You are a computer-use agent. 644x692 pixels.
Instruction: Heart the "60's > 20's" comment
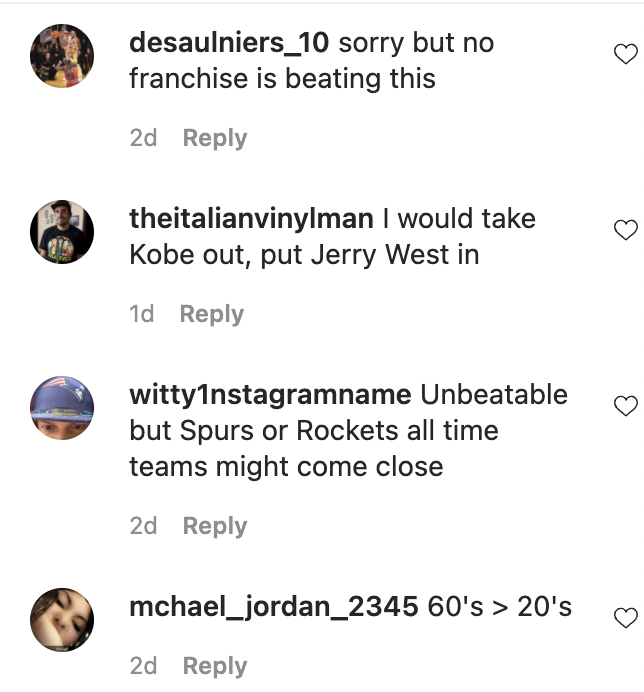click(625, 617)
